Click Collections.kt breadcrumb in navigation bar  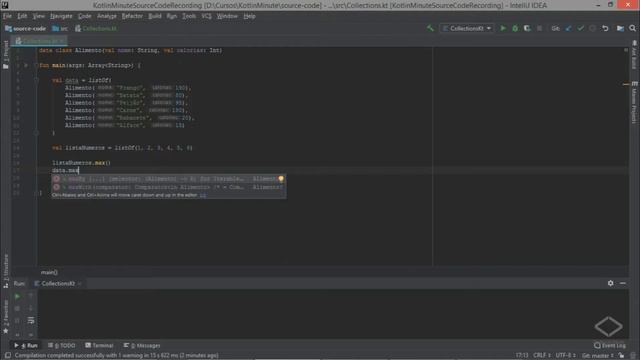(x=96, y=29)
